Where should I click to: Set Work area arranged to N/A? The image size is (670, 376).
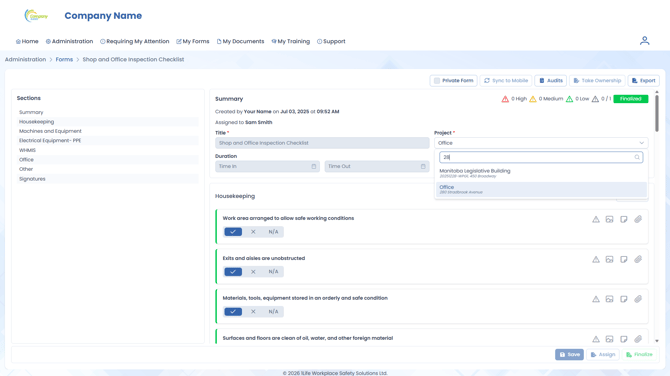[273, 232]
